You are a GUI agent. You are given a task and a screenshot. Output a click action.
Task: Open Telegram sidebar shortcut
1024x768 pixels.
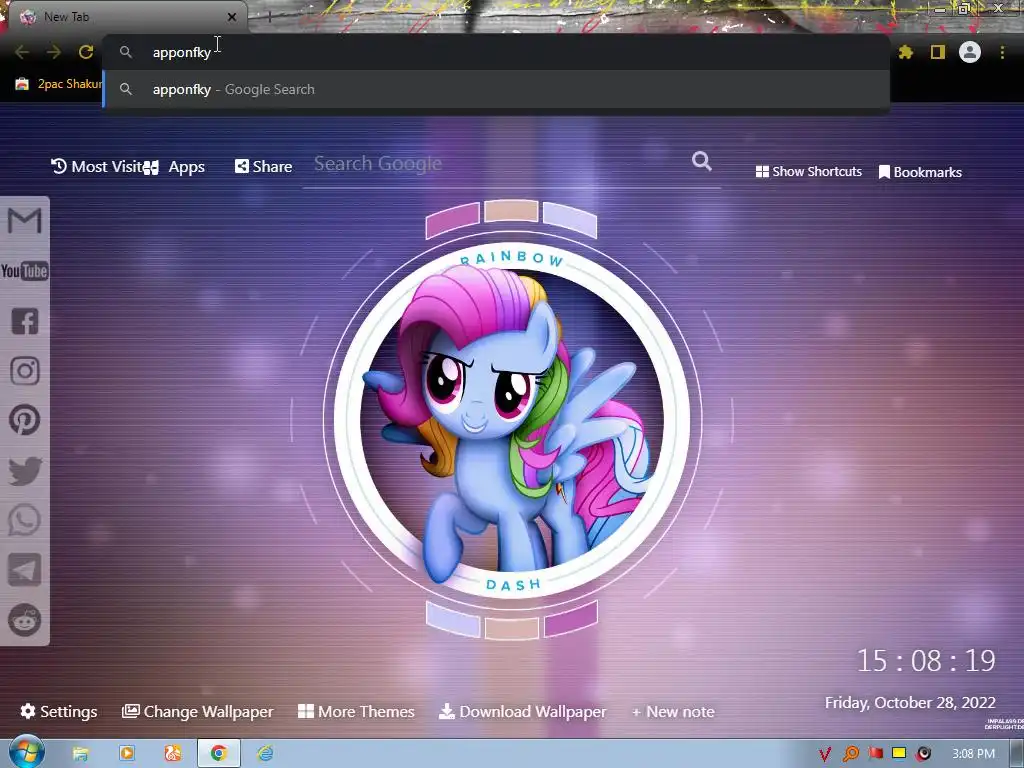click(25, 570)
